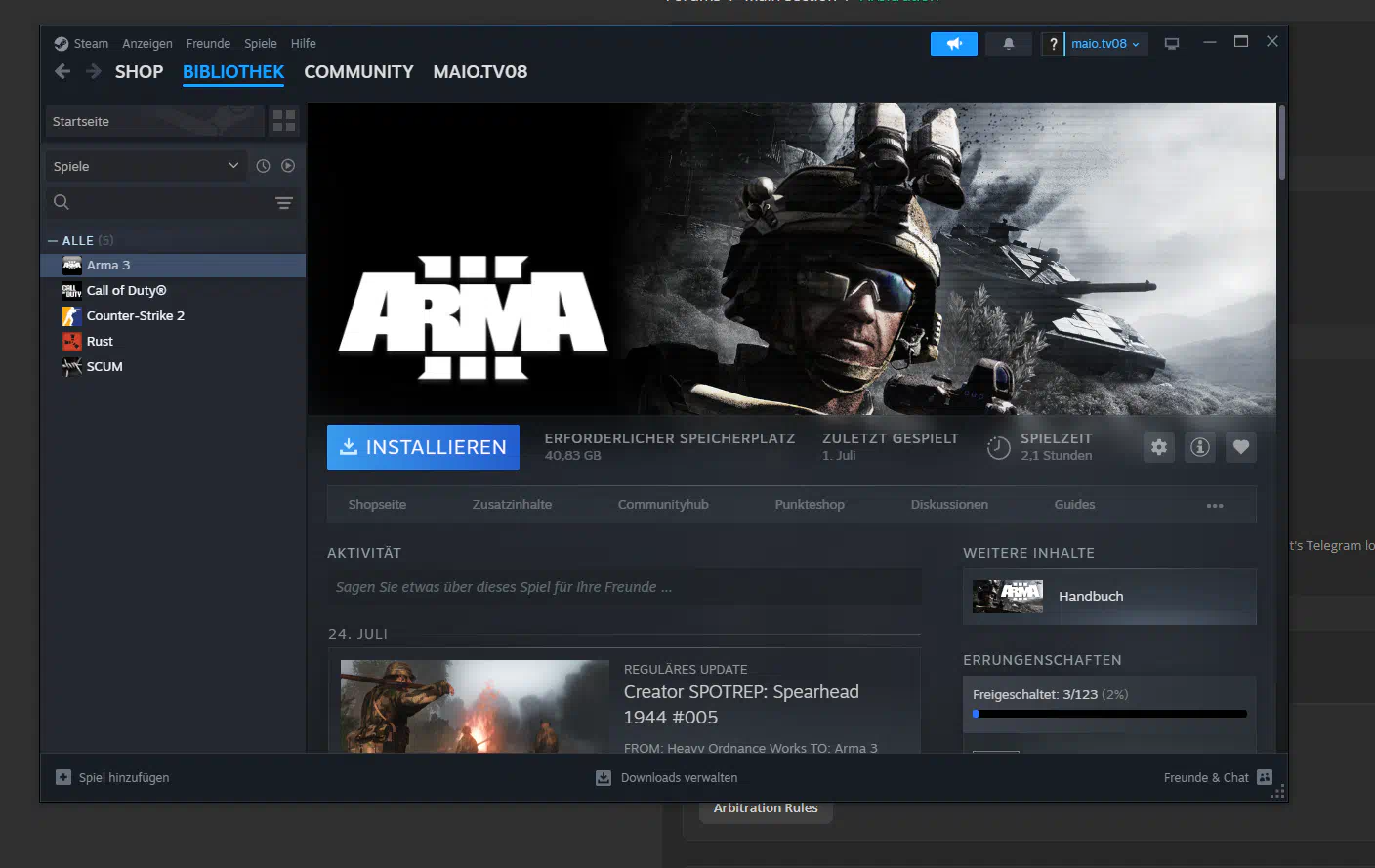
Task: Open Arma 3 settings gear
Action: click(x=1159, y=447)
